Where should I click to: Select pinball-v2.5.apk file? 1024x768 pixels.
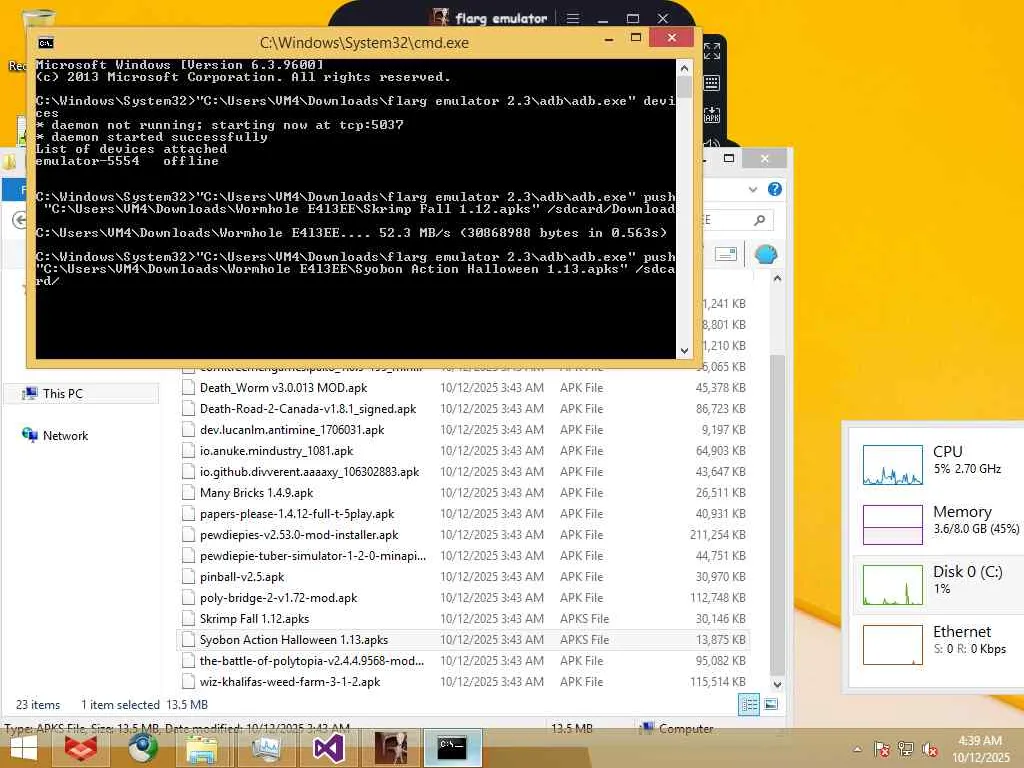[242, 577]
